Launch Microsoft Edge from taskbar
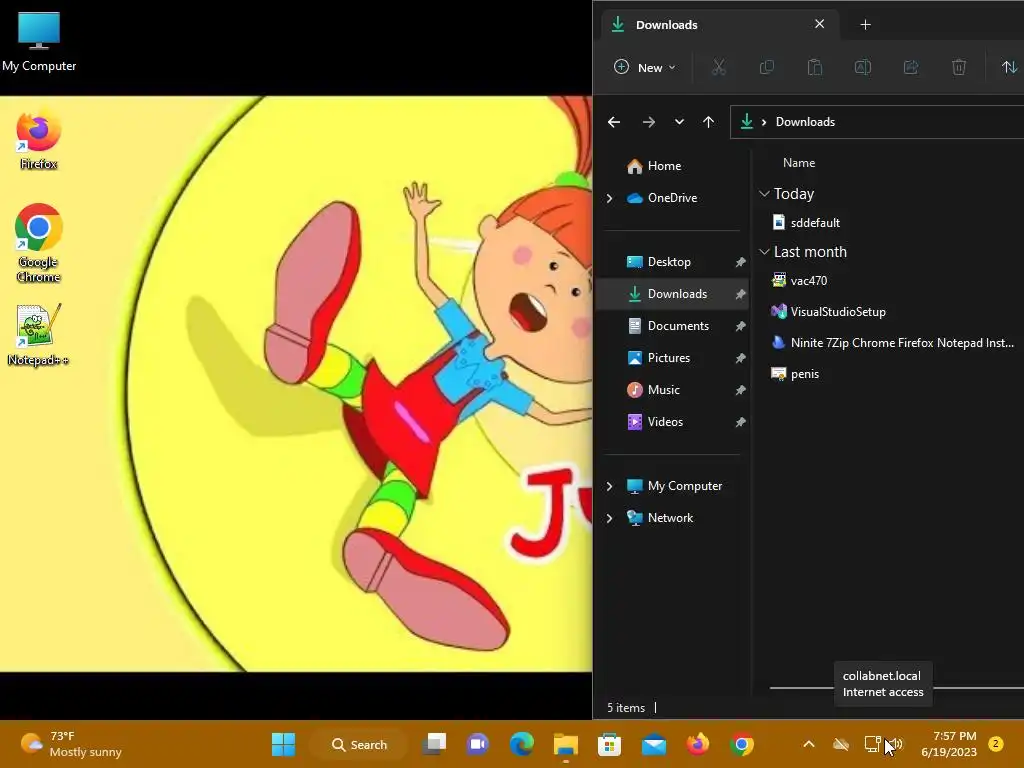This screenshot has height=768, width=1024. [521, 744]
